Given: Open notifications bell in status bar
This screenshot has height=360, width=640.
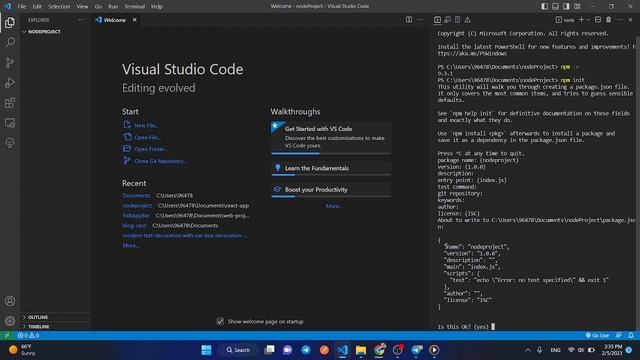Looking at the screenshot, I should (631, 335).
